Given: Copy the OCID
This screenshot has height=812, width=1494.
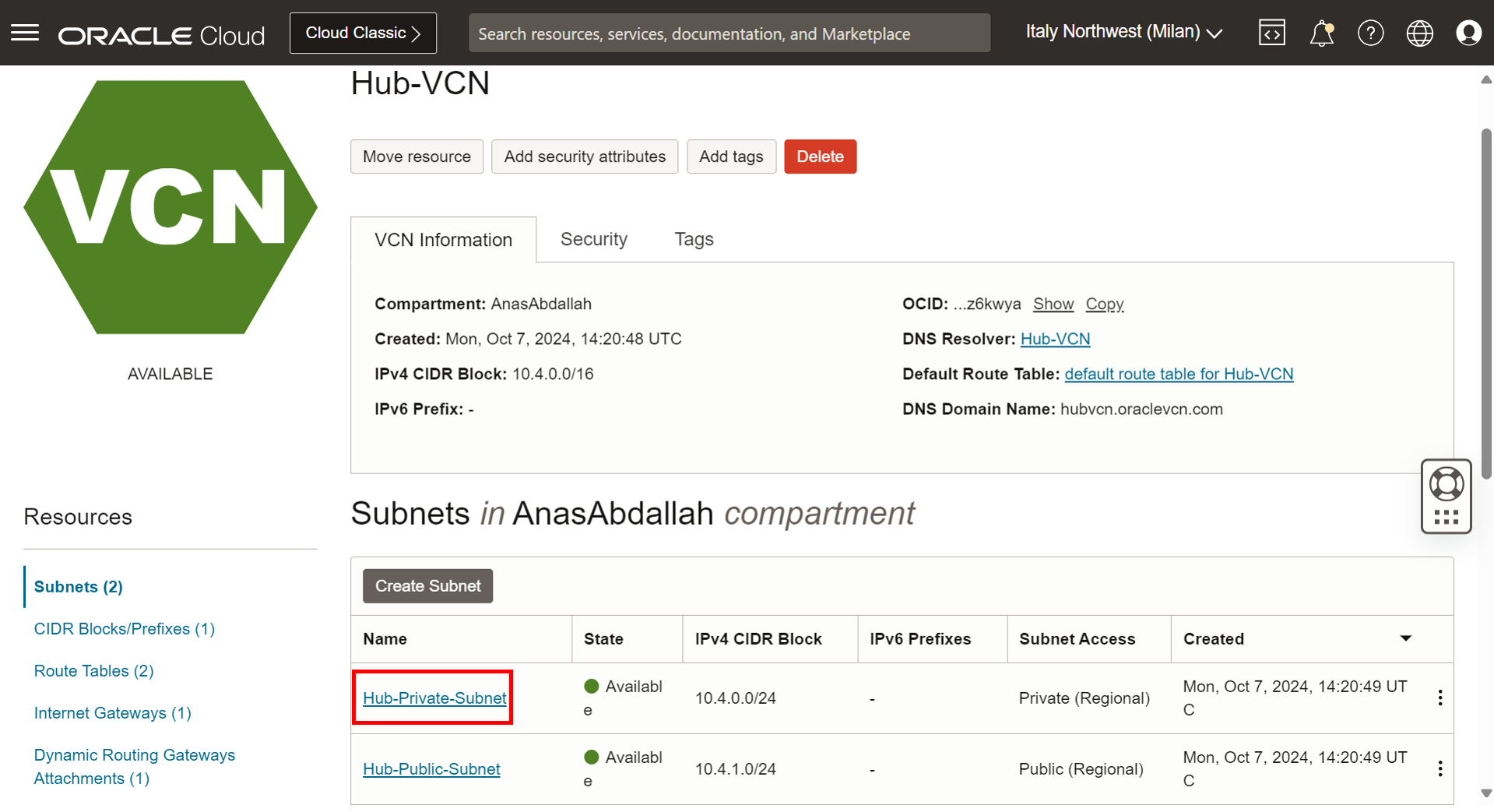Looking at the screenshot, I should pos(1105,304).
